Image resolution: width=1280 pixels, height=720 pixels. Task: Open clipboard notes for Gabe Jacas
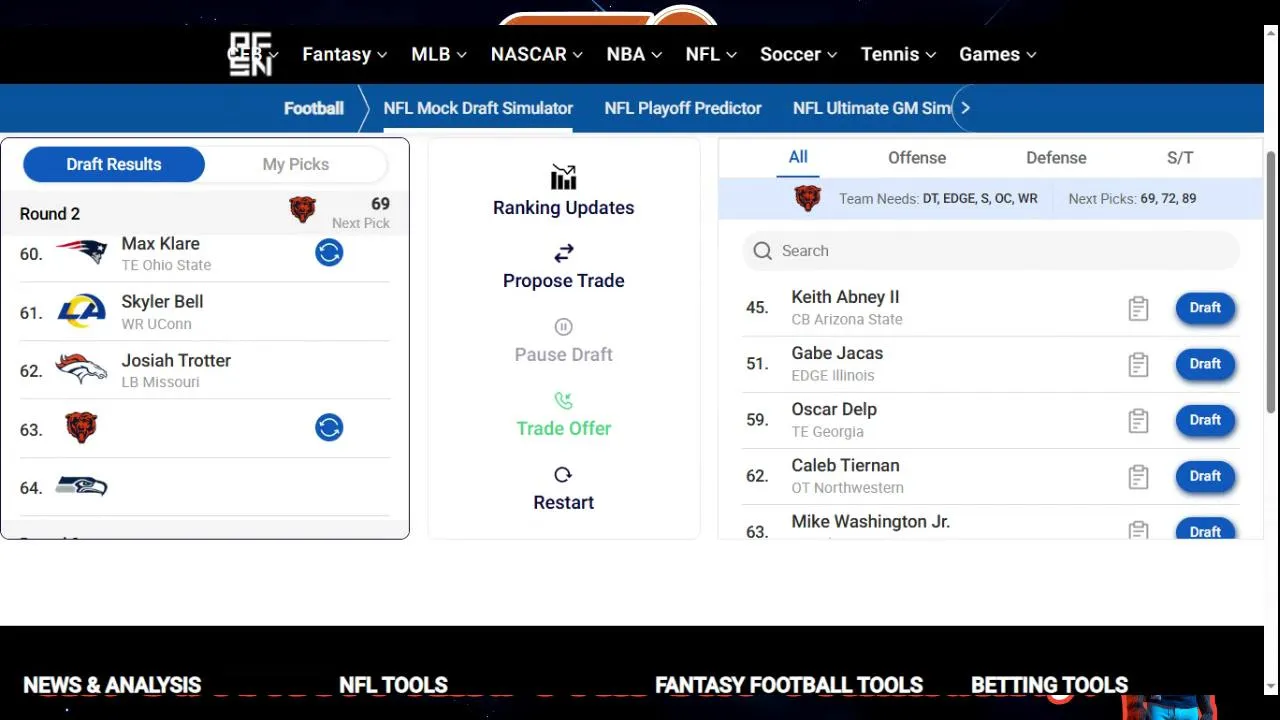[1138, 365]
